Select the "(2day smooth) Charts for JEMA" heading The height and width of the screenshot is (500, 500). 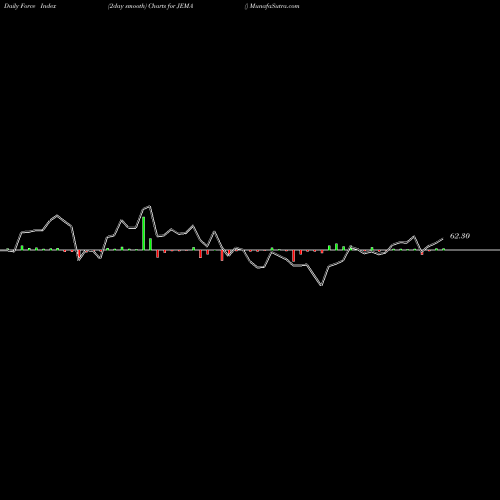(150, 6)
